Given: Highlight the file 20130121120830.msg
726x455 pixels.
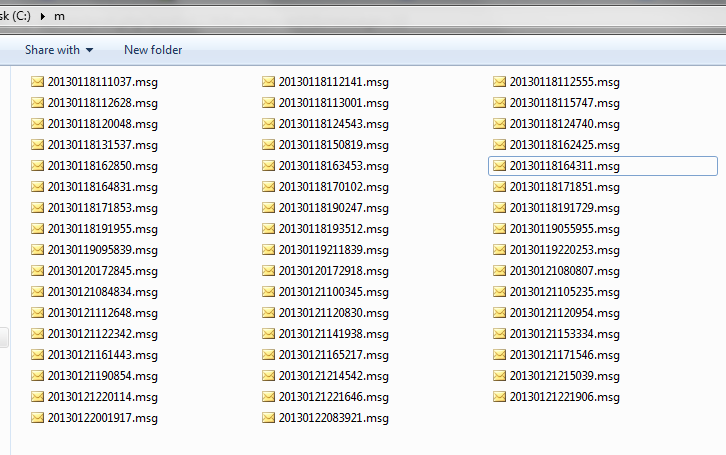Looking at the screenshot, I should tap(334, 313).
